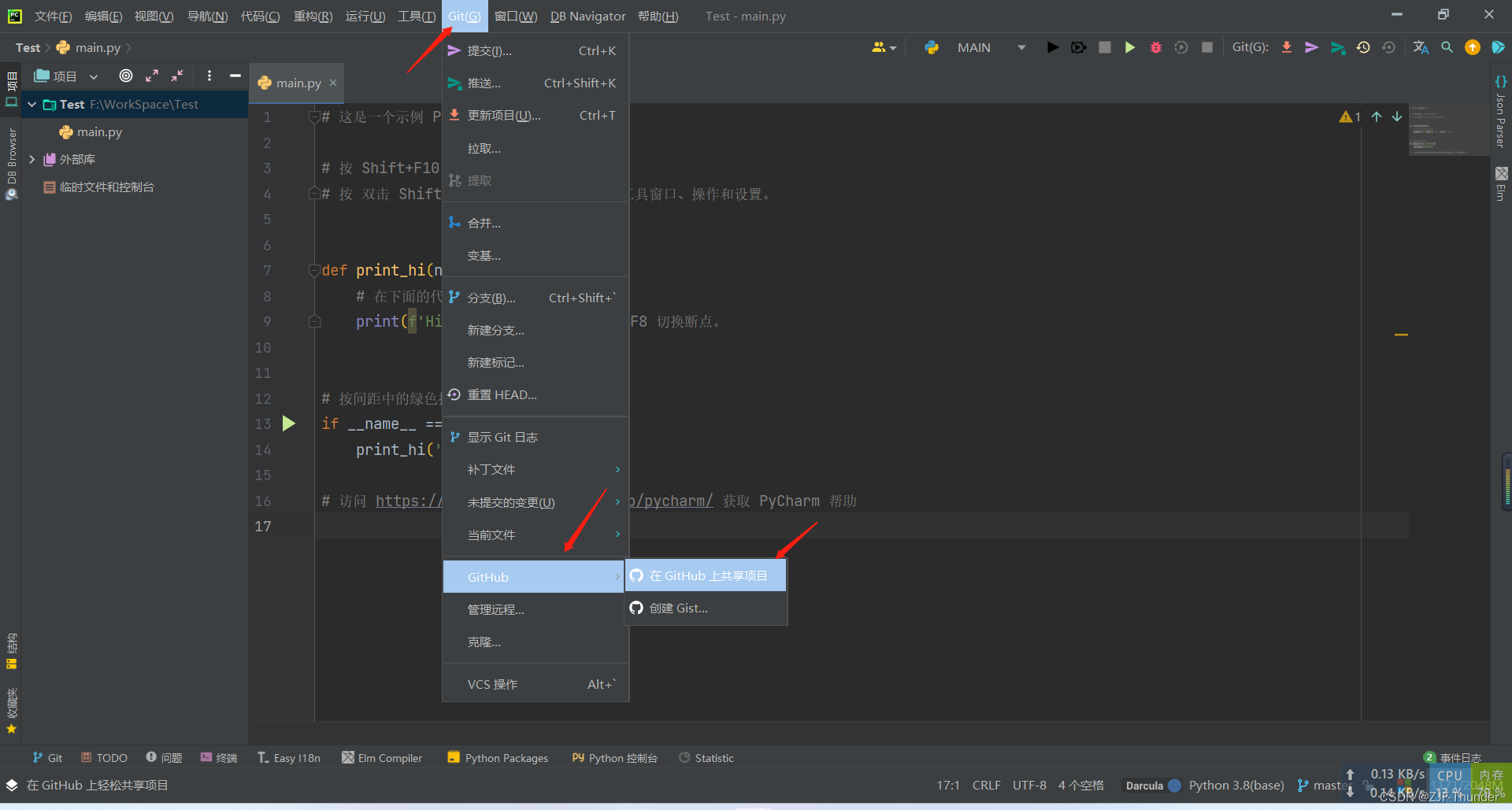Click CRLF line separator in status bar
The height and width of the screenshot is (810, 1512).
[x=986, y=785]
